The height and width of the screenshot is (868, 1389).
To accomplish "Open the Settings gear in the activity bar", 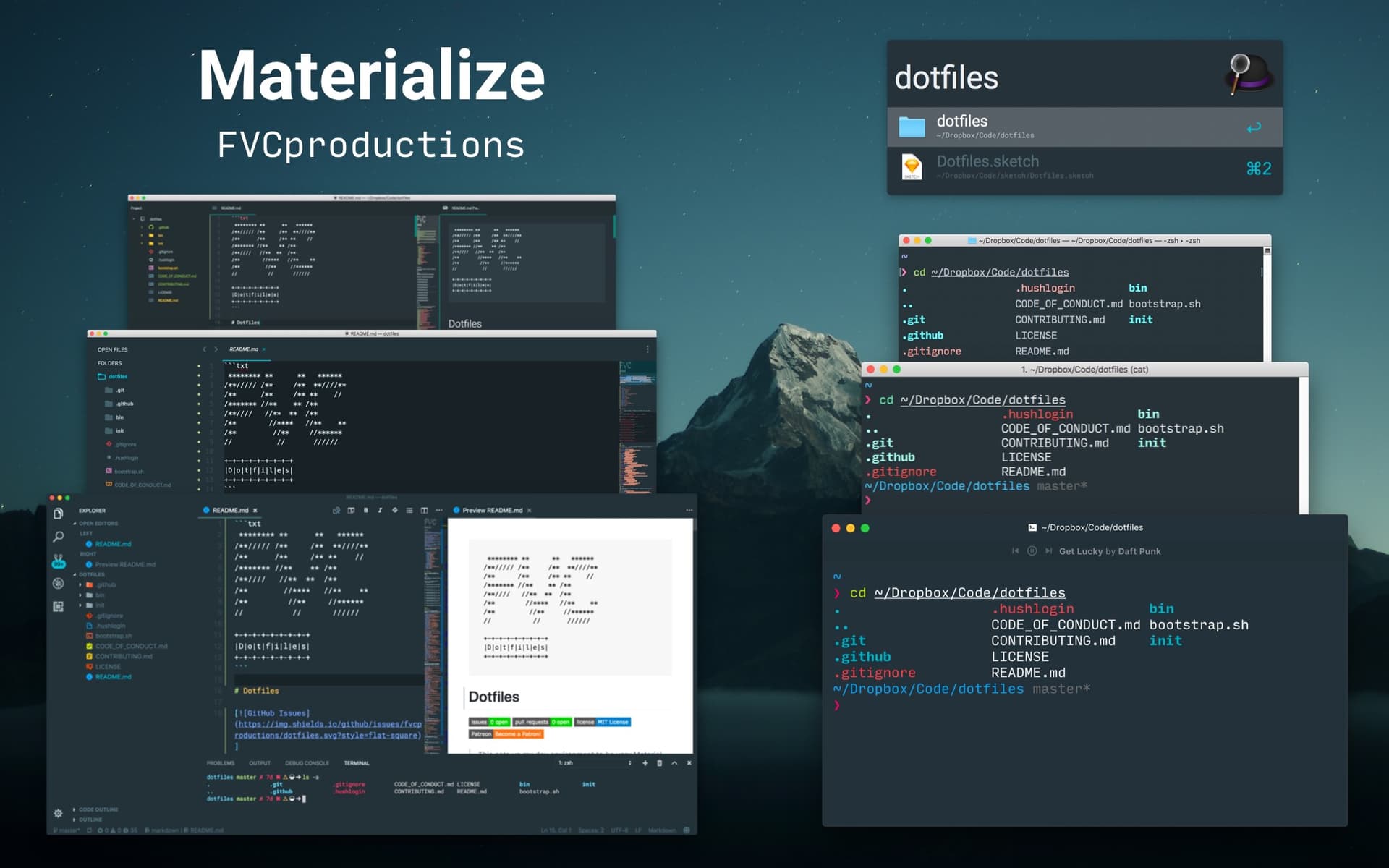I will 58,812.
